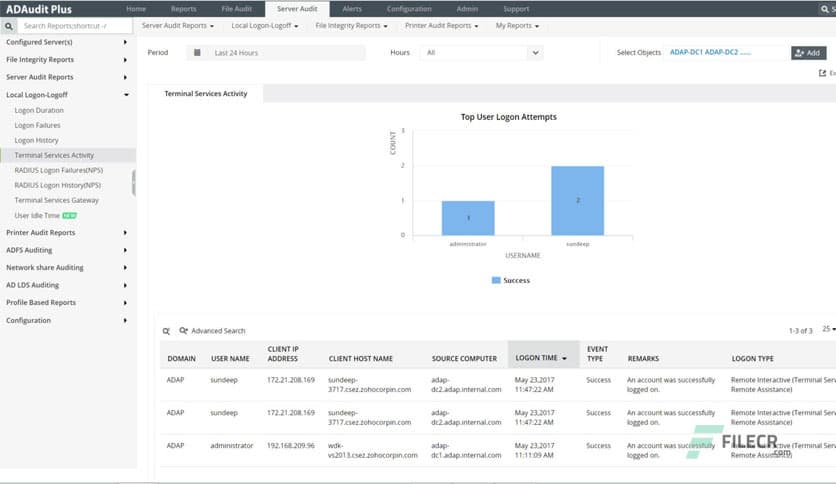Click the ADAP-DC1 ADAP-DC2 selected objects link

(x=710, y=52)
